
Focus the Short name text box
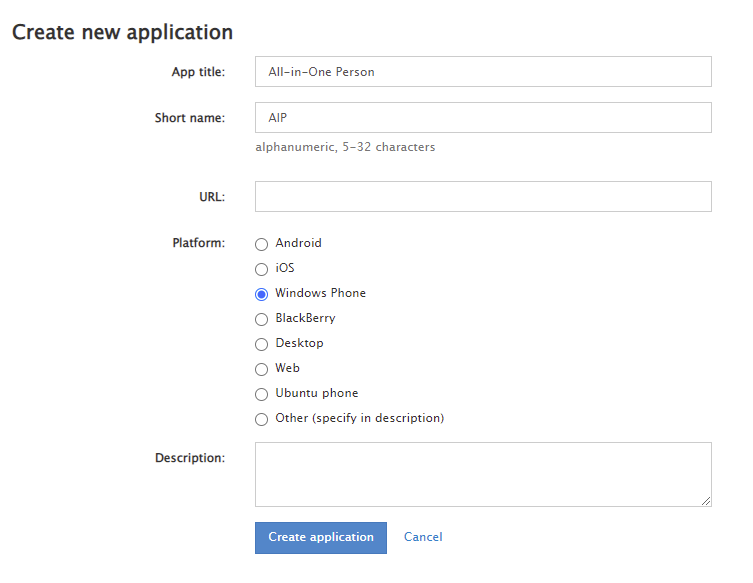[483, 118]
